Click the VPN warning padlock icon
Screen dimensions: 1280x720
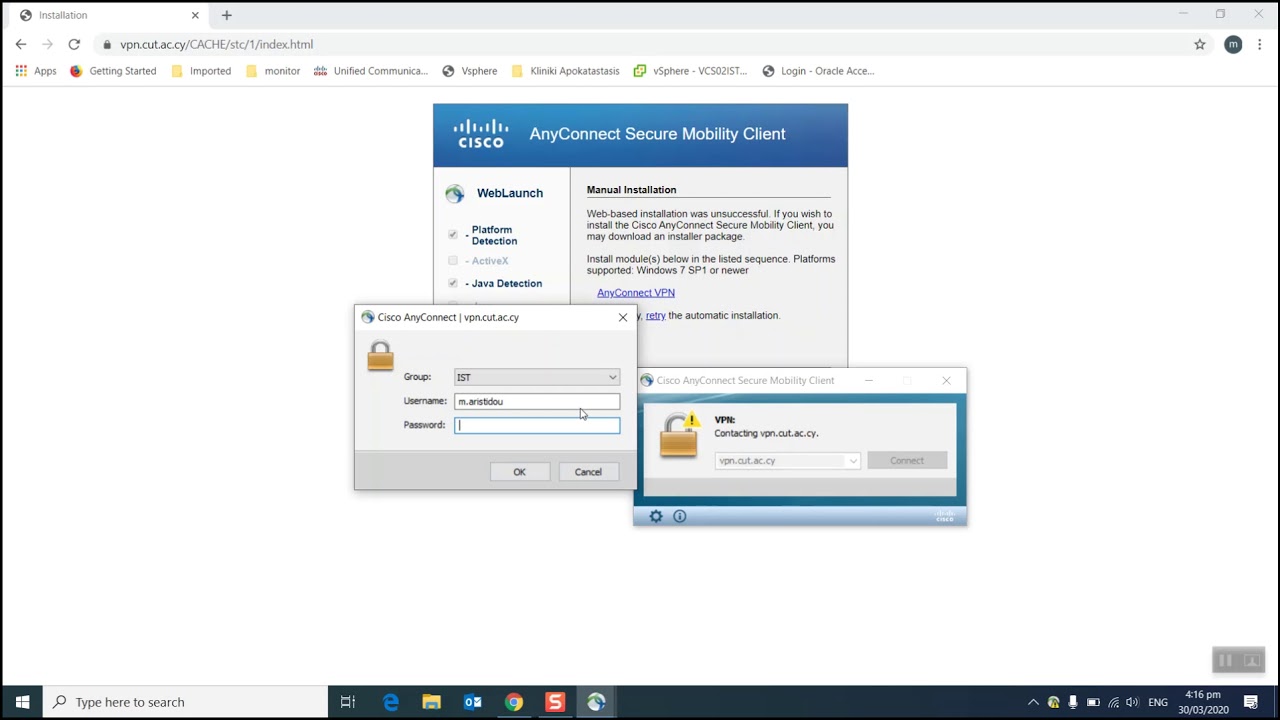[x=679, y=435]
